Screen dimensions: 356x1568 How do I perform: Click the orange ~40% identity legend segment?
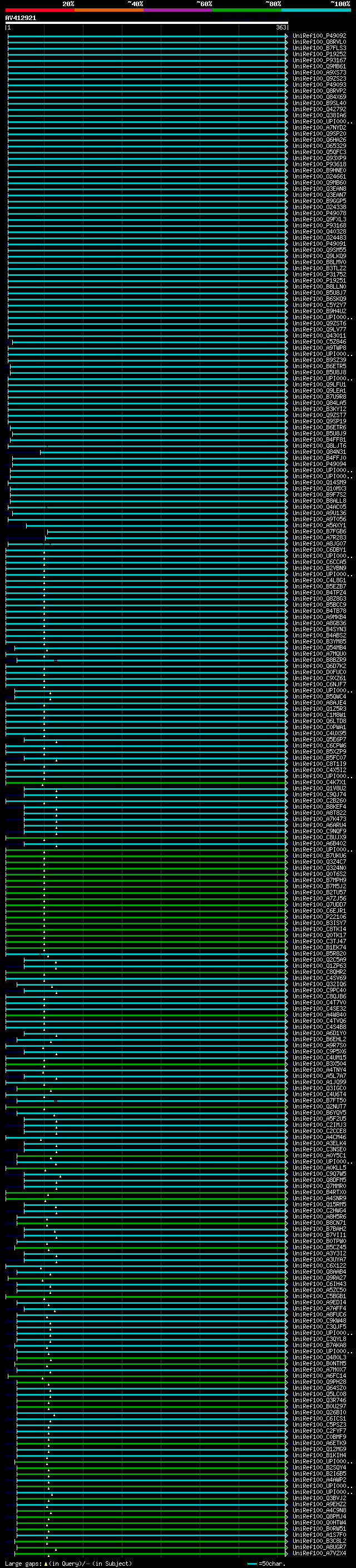coord(109,10)
